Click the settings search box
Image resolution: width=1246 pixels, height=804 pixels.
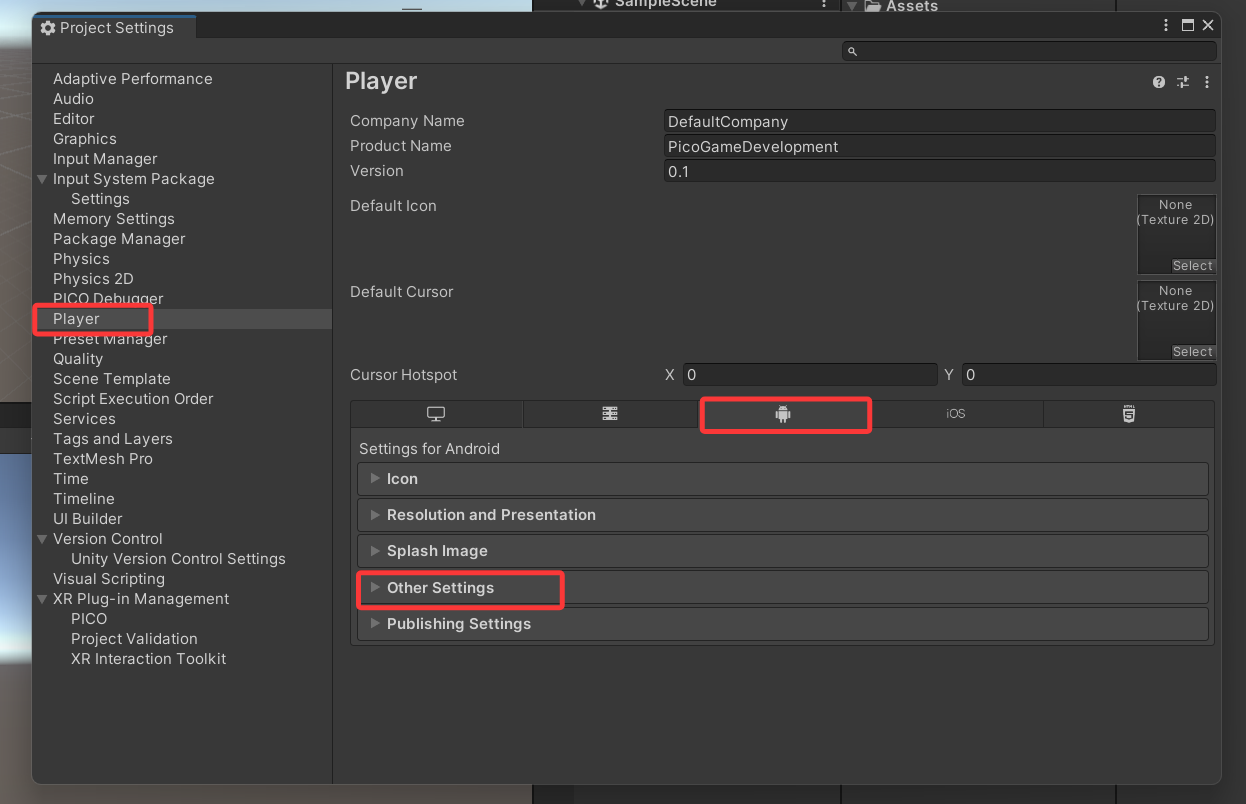coord(1029,51)
